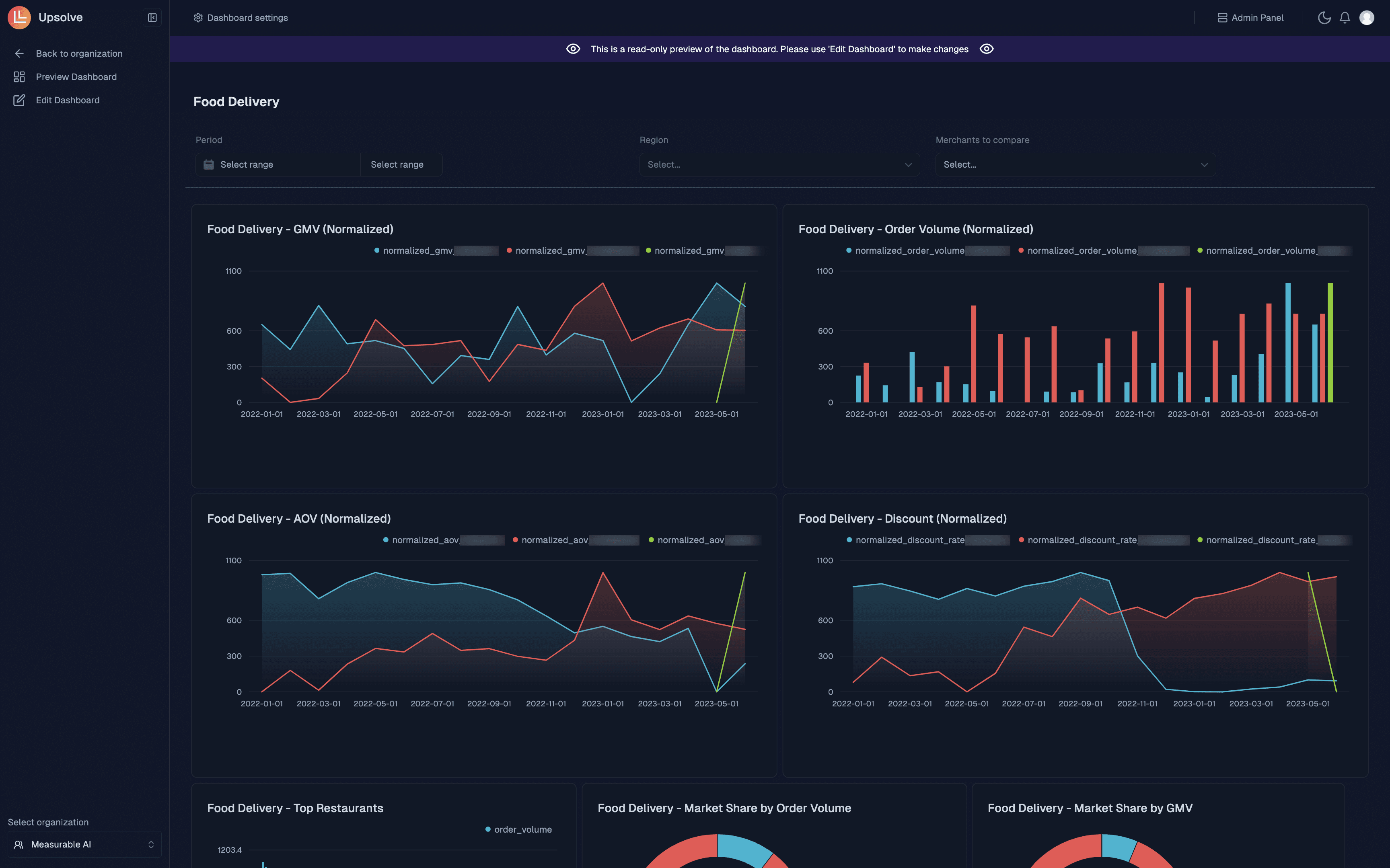Viewport: 1390px width, 868px height.
Task: Open Dashboard settings
Action: pos(240,17)
